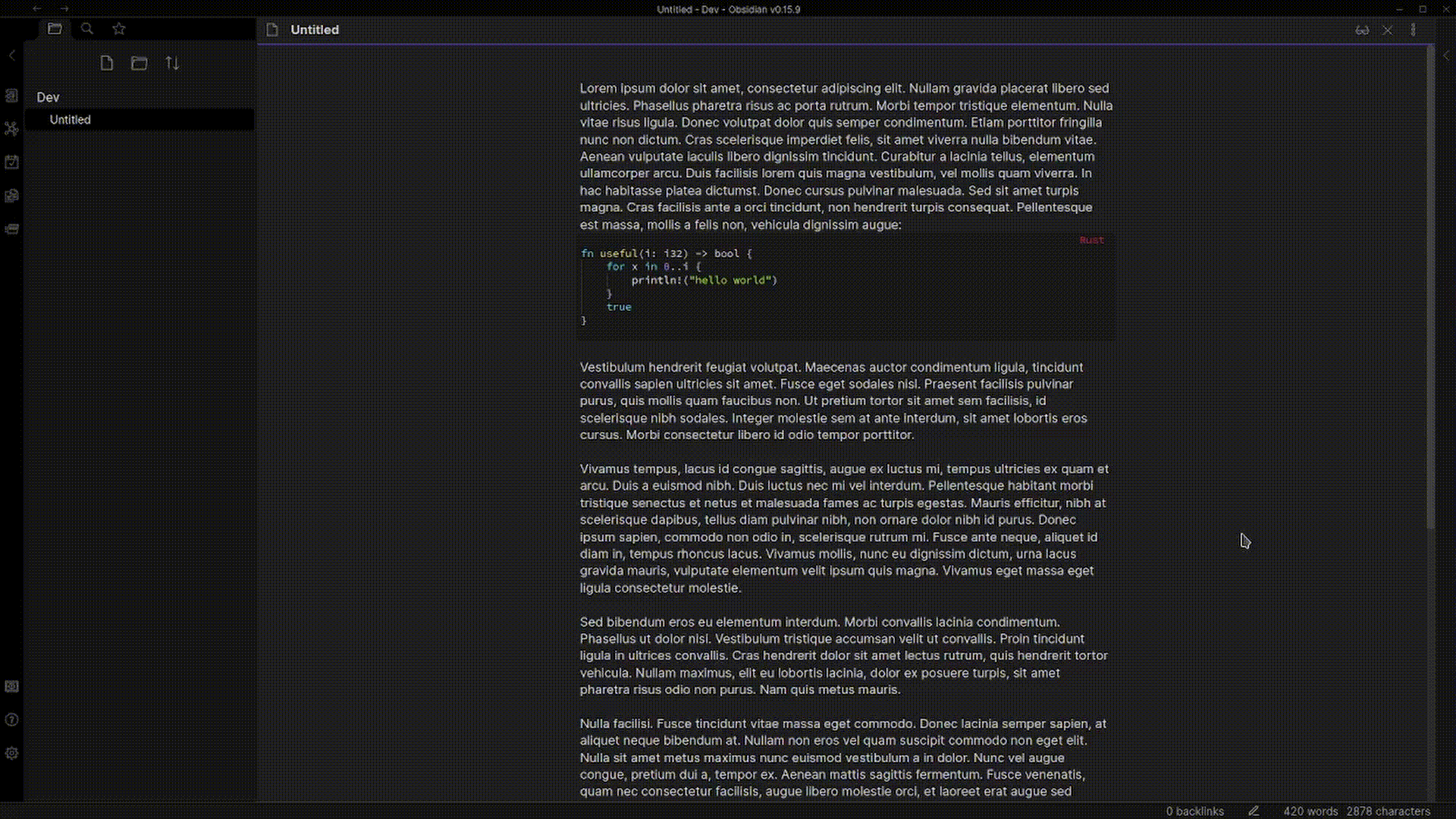Expand the right sidebar chevron
The width and height of the screenshot is (1456, 819).
[x=1446, y=55]
